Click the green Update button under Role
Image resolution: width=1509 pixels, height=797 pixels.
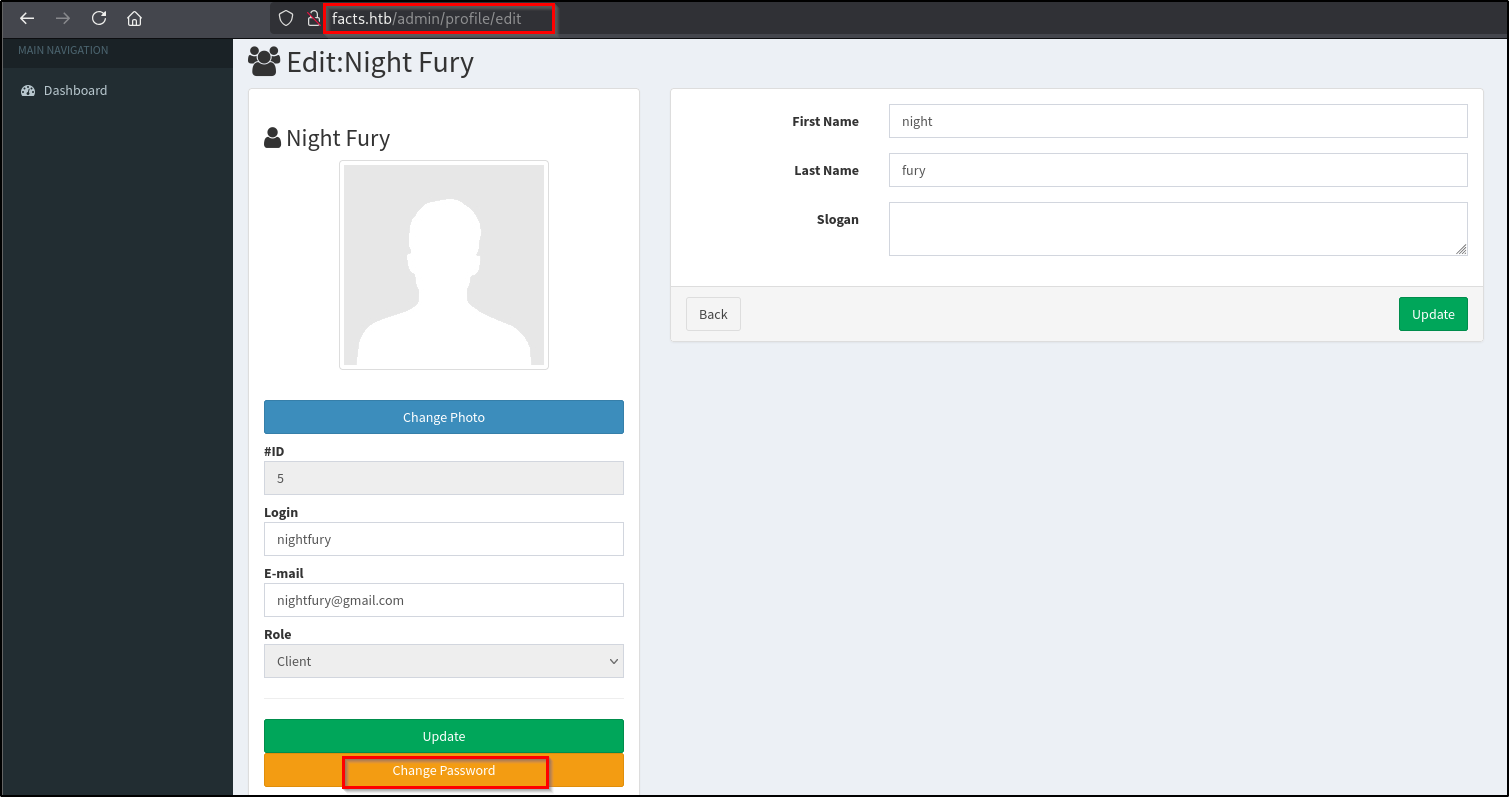pyautogui.click(x=444, y=736)
